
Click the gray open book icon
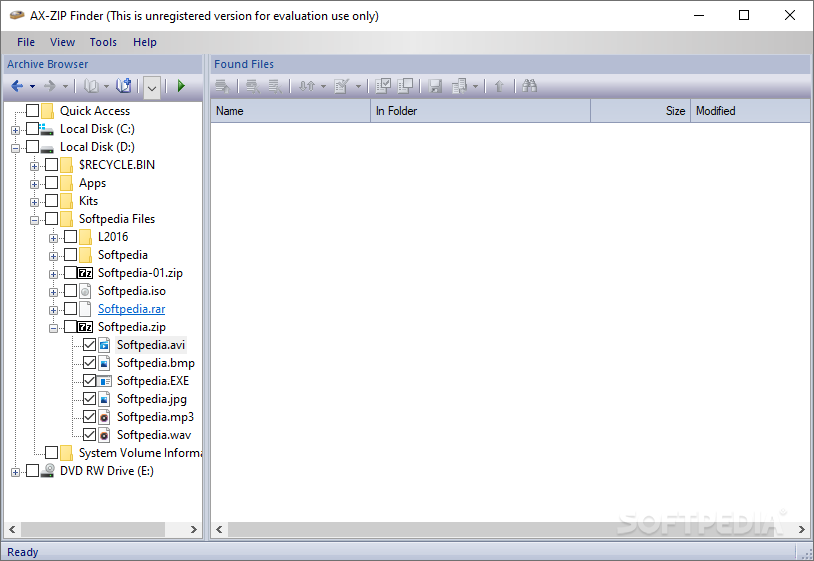[x=91, y=86]
